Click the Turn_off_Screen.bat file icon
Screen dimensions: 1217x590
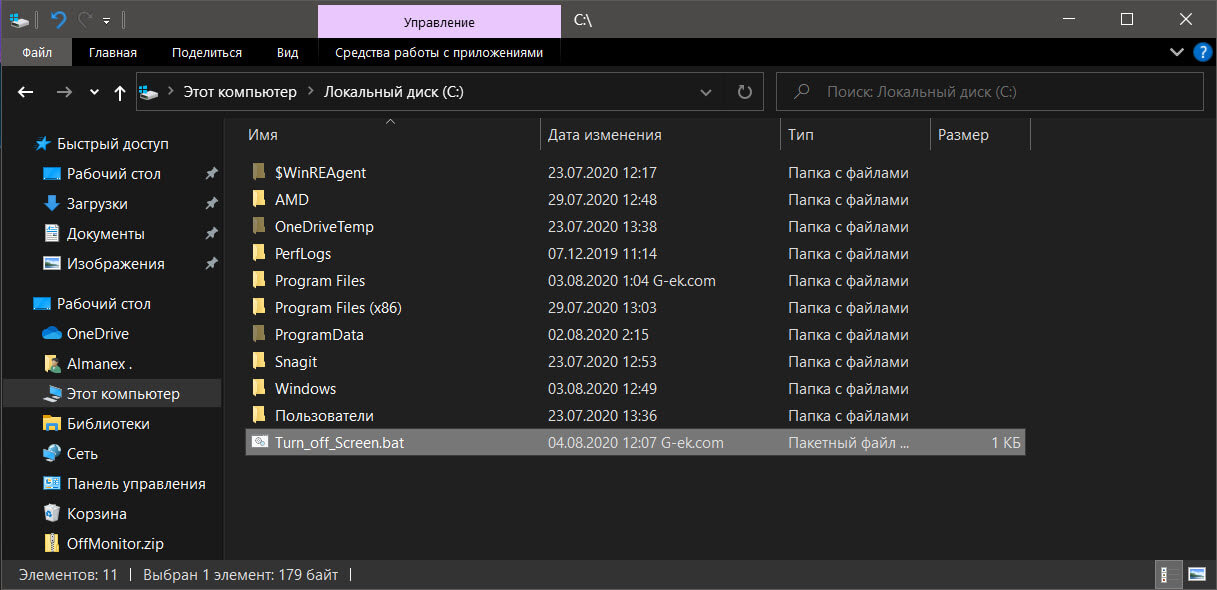click(259, 442)
